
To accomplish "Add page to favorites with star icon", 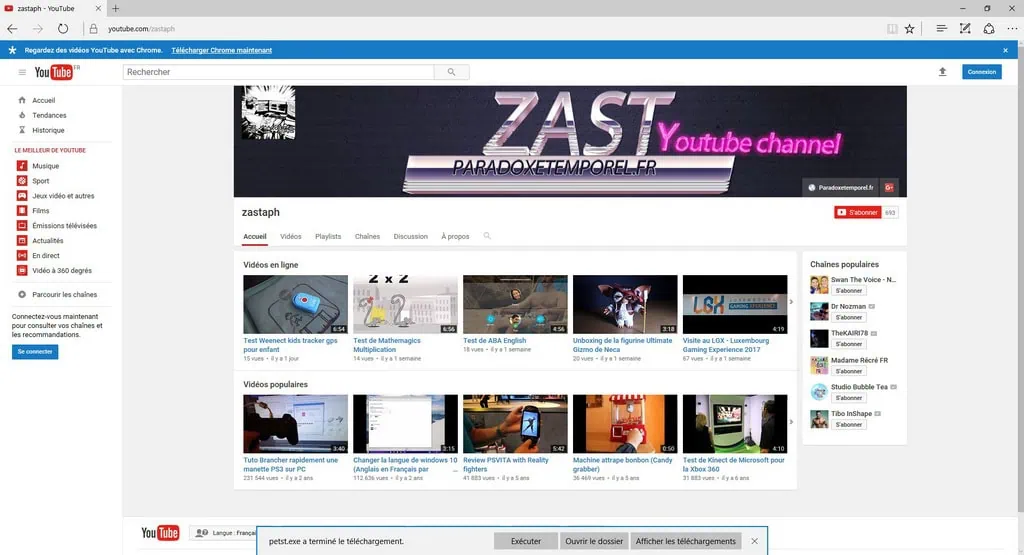I will [909, 29].
